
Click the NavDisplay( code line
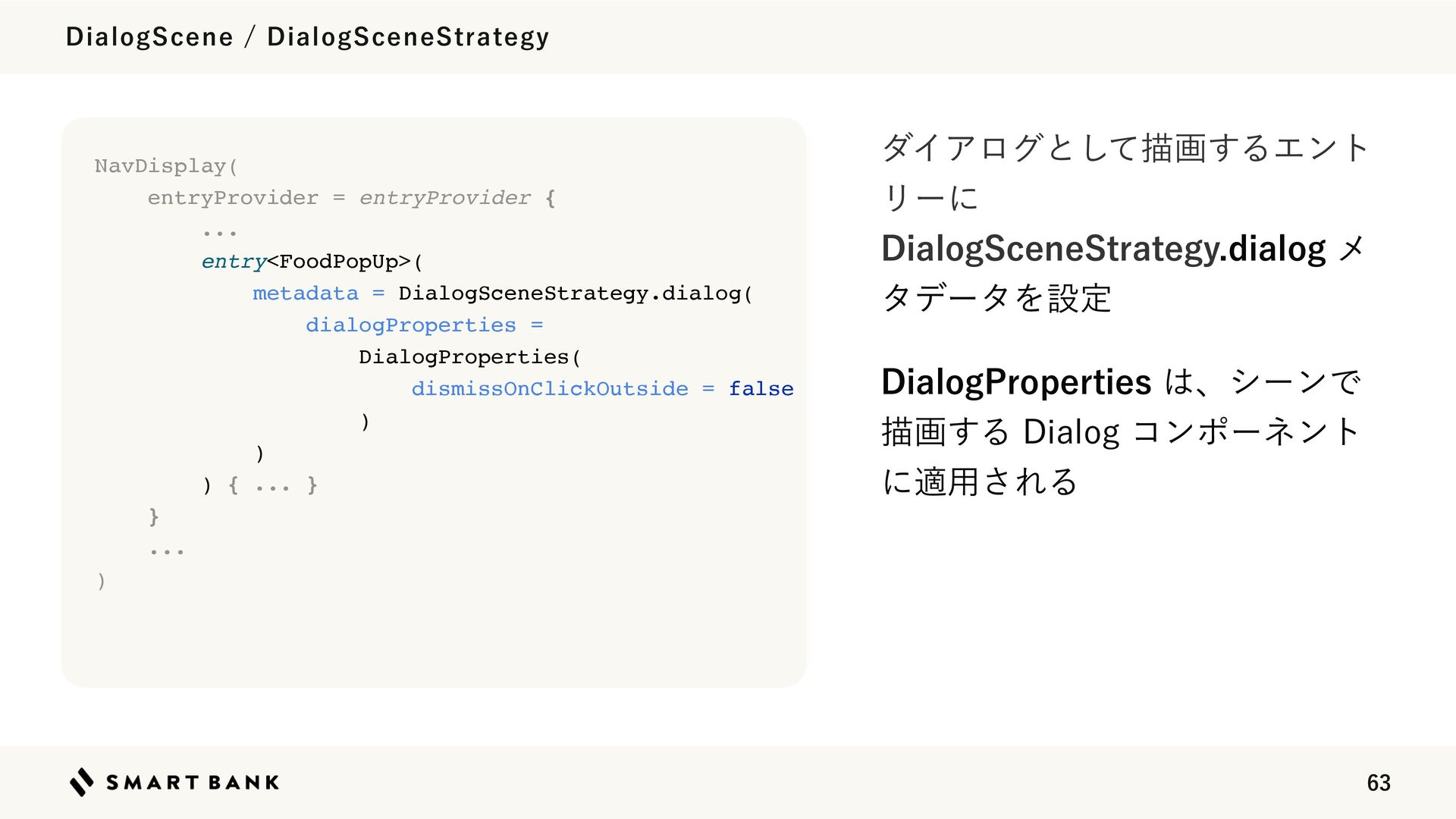pyautogui.click(x=166, y=166)
